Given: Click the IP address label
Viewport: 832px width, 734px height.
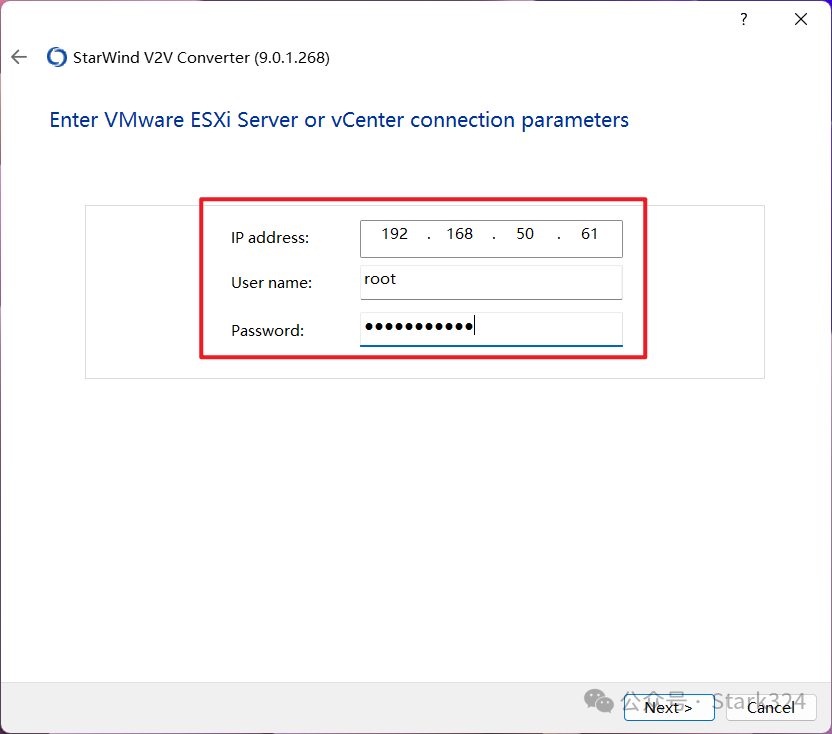Looking at the screenshot, I should (x=270, y=238).
